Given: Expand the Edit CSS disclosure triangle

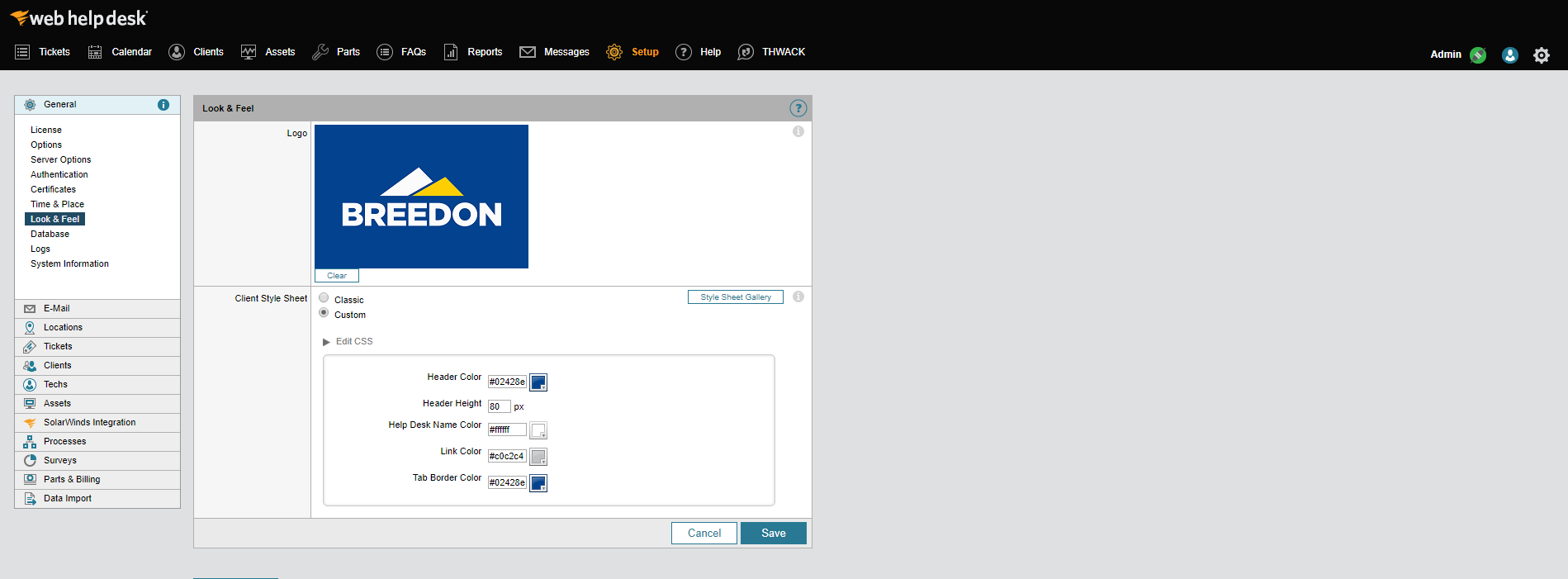Looking at the screenshot, I should [x=326, y=342].
